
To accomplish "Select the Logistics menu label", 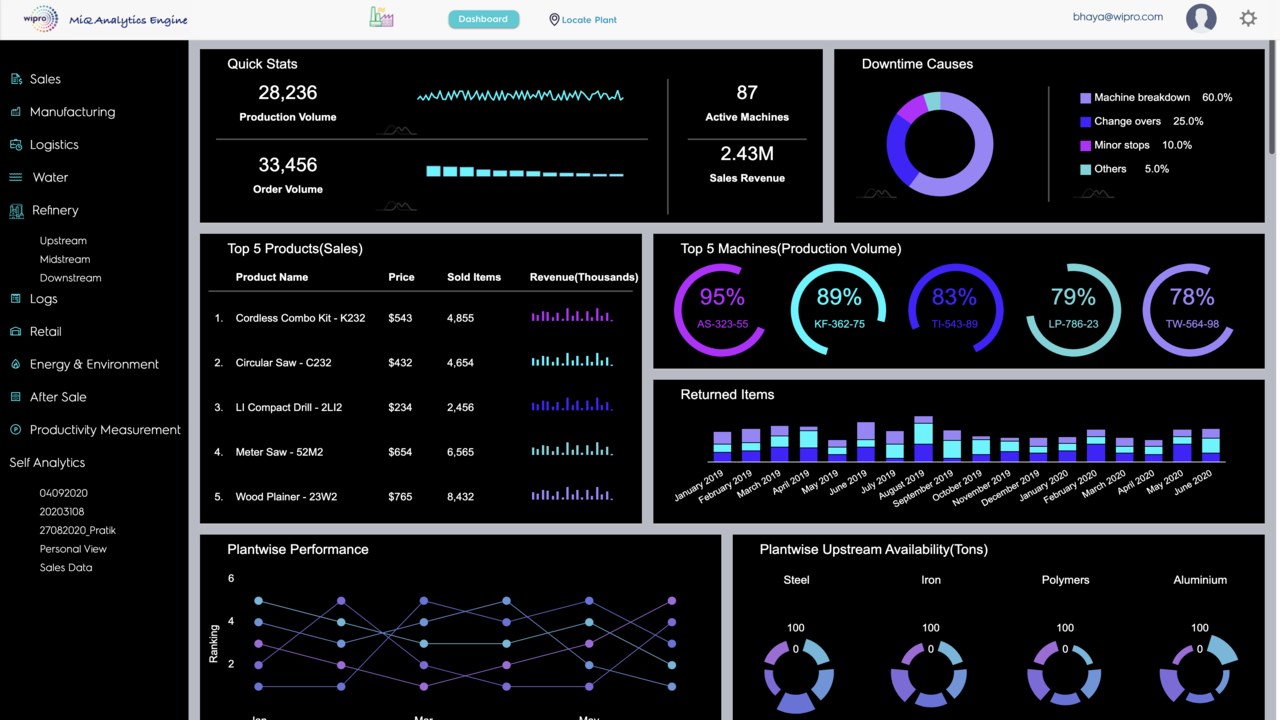I will click(x=54, y=145).
